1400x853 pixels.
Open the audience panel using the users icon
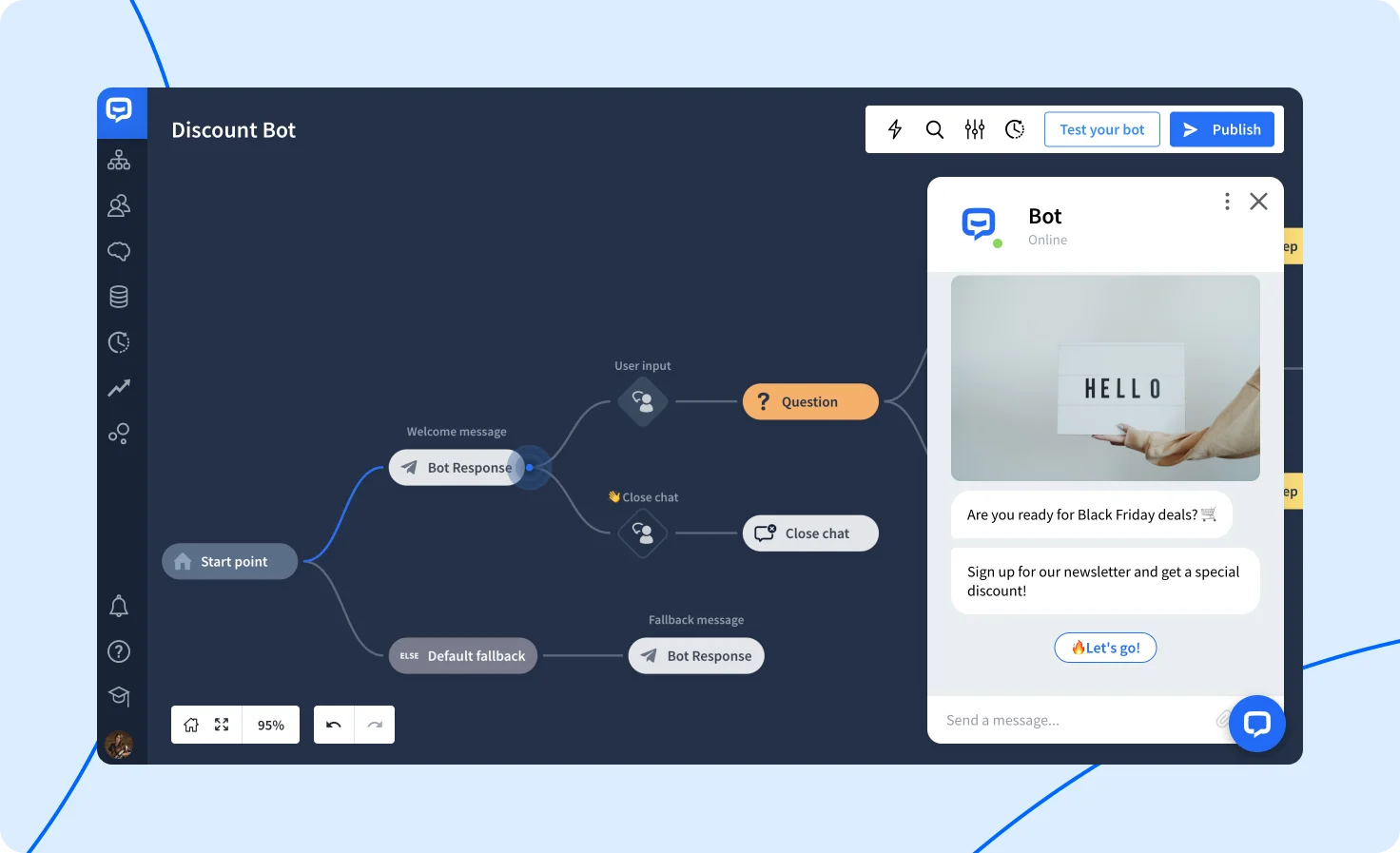point(119,205)
